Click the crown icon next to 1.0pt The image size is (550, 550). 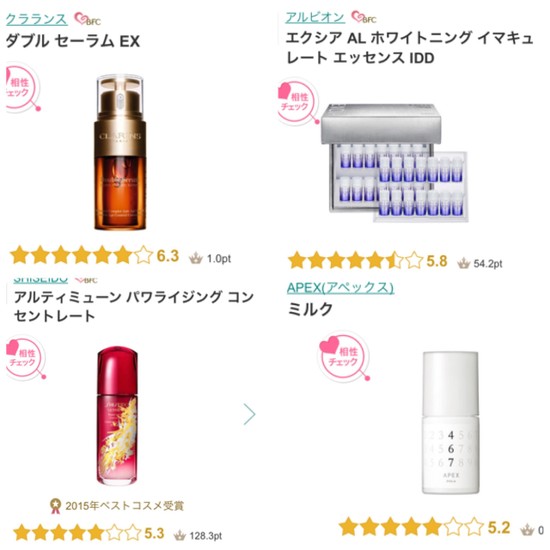coord(196,259)
